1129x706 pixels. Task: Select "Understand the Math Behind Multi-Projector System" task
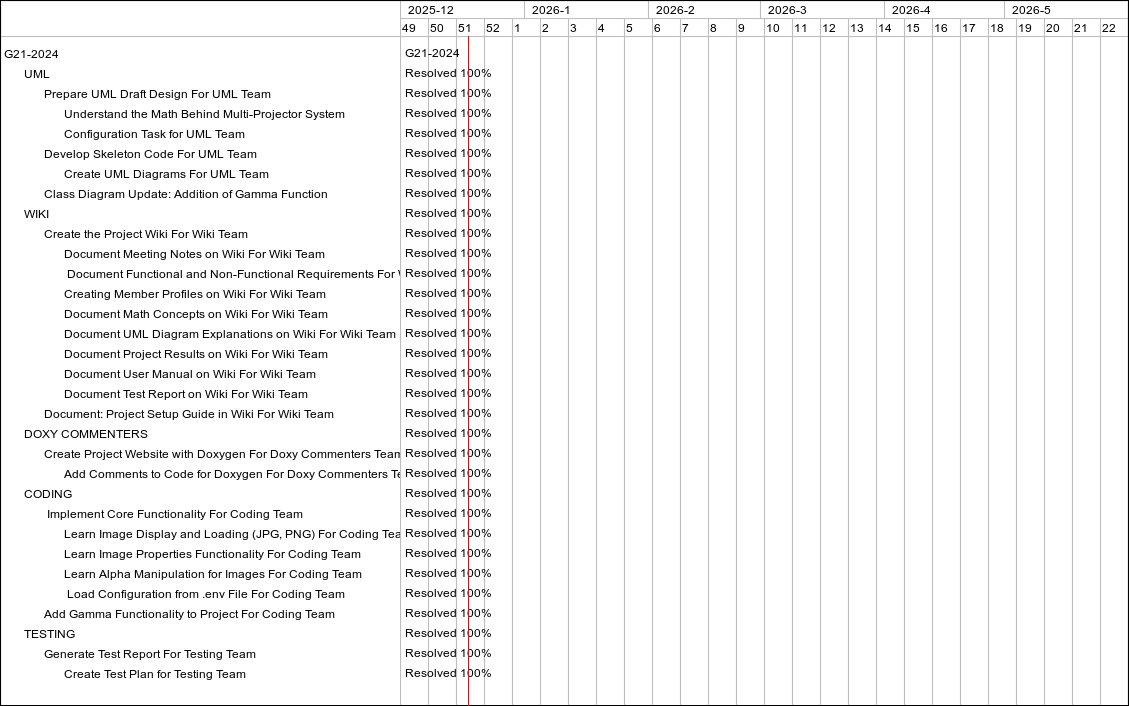click(204, 114)
